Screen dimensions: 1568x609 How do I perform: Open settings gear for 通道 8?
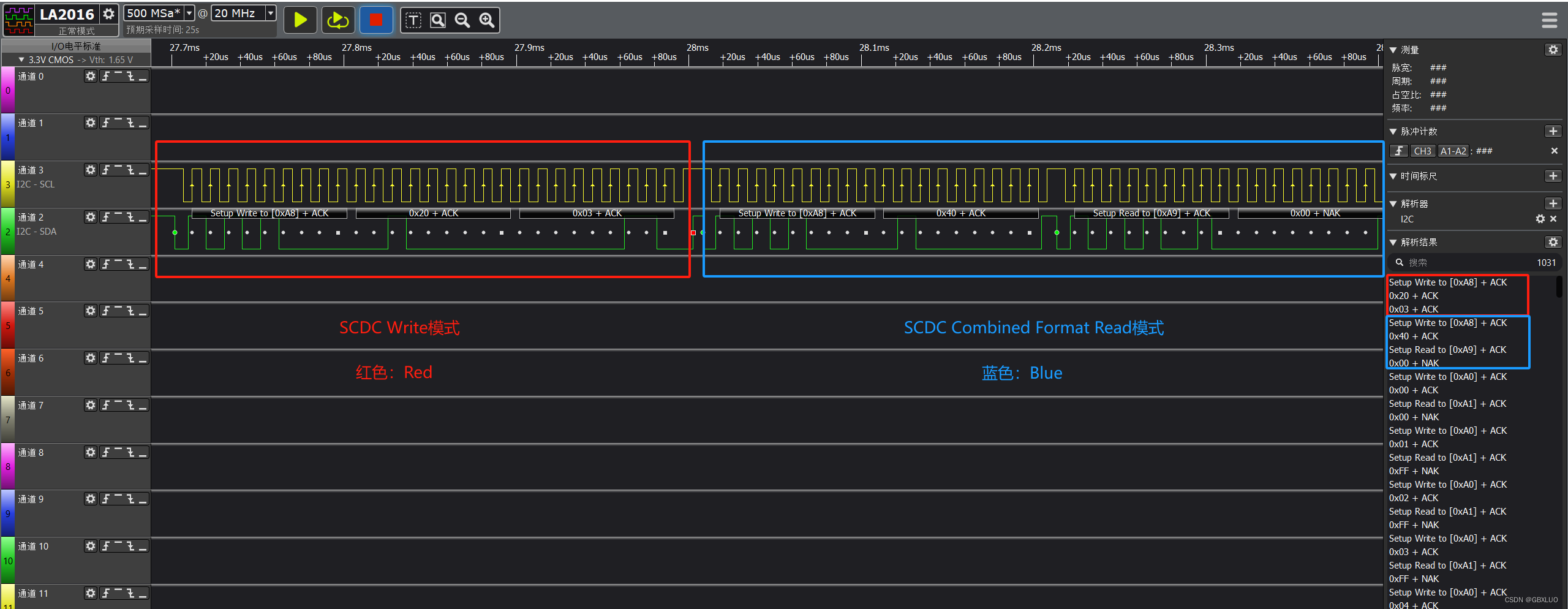coord(91,452)
